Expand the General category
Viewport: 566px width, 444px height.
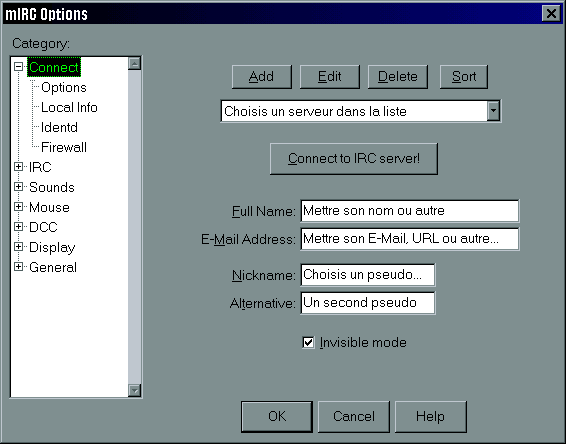(18, 267)
